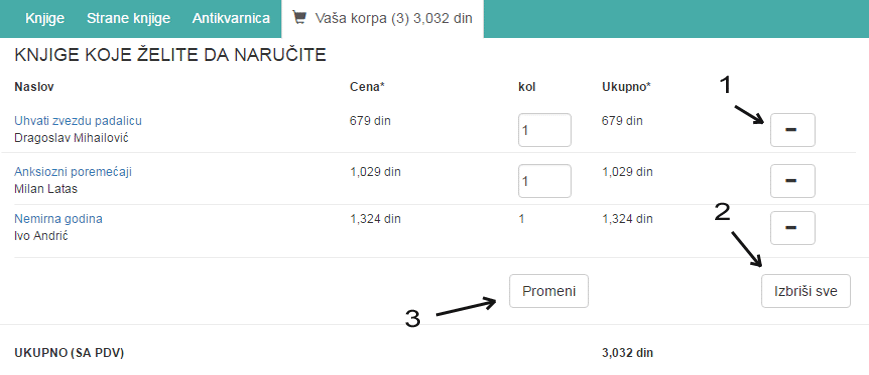Click the Cena* column header

(x=367, y=87)
